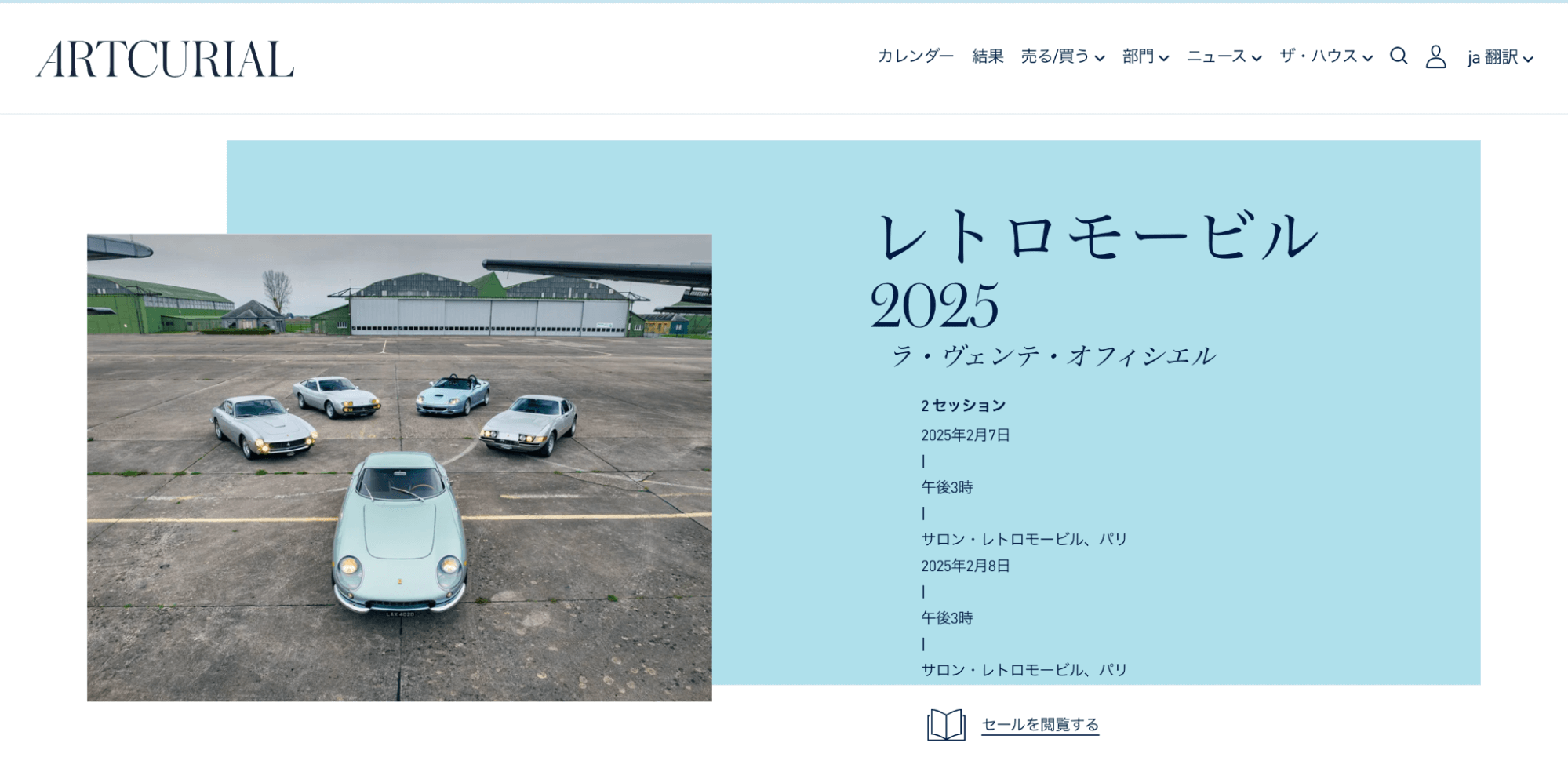Image resolution: width=1568 pixels, height=761 pixels.
Task: Click the chevron beside ザ・ハウス
Action: click(x=1367, y=58)
